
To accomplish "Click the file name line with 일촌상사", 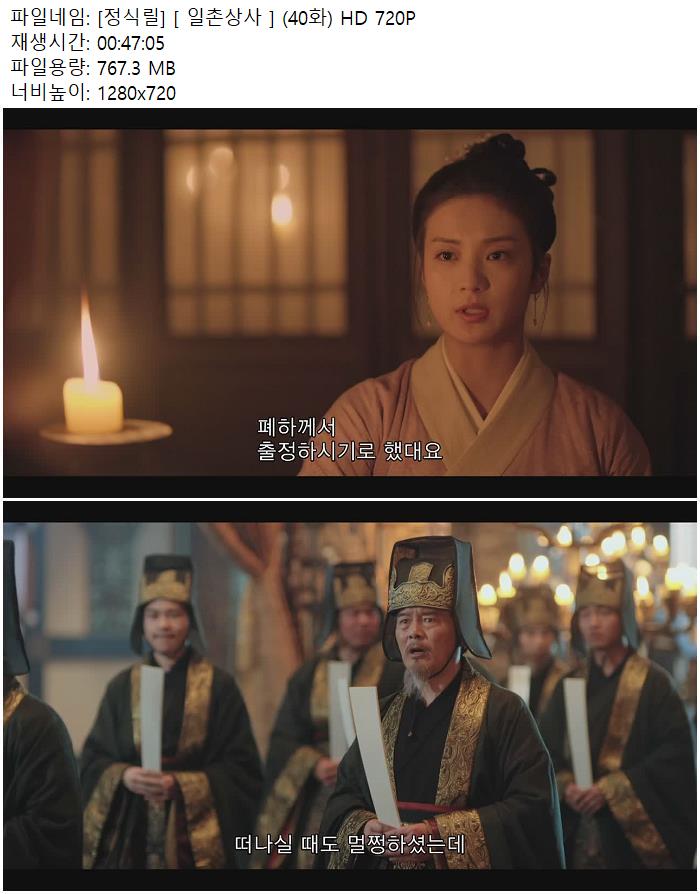I will click(213, 18).
